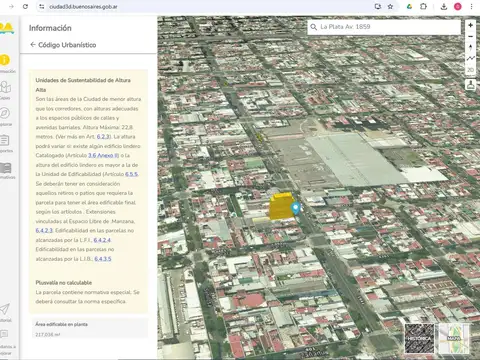Toggle terrain relief line icon
Viewport: 480px width, 360px height.
tap(470, 59)
